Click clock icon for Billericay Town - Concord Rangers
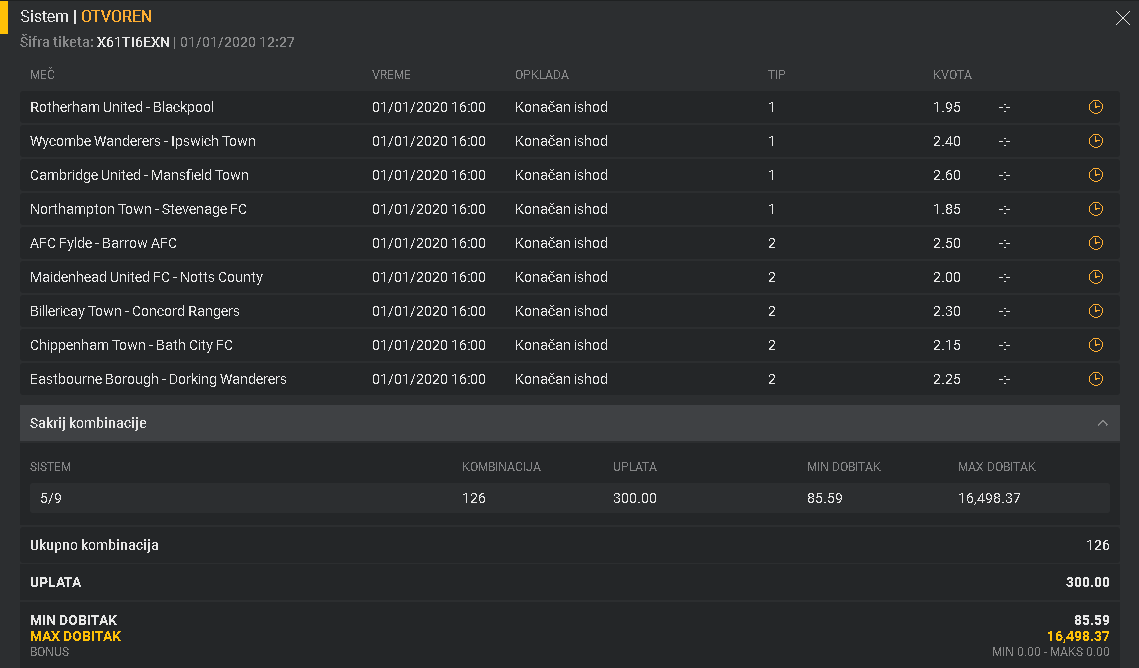Screen dimensions: 1139x668 coord(1095,311)
